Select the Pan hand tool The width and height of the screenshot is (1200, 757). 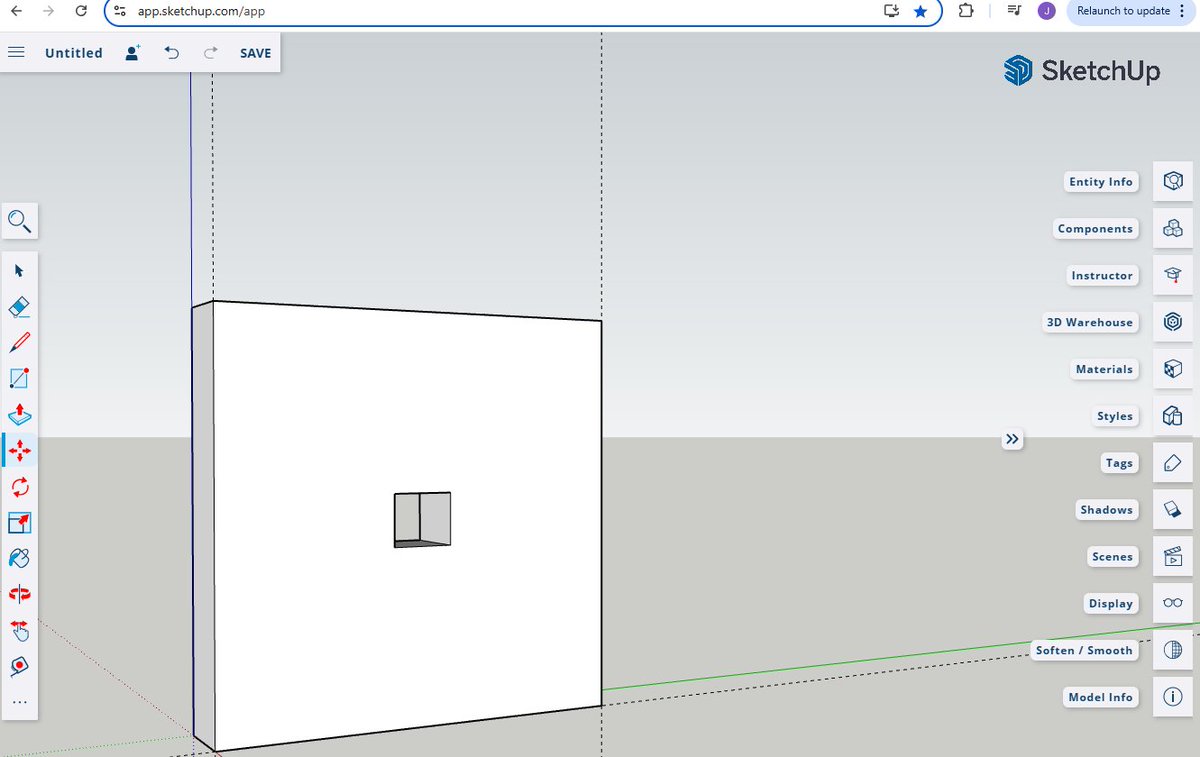[20, 630]
